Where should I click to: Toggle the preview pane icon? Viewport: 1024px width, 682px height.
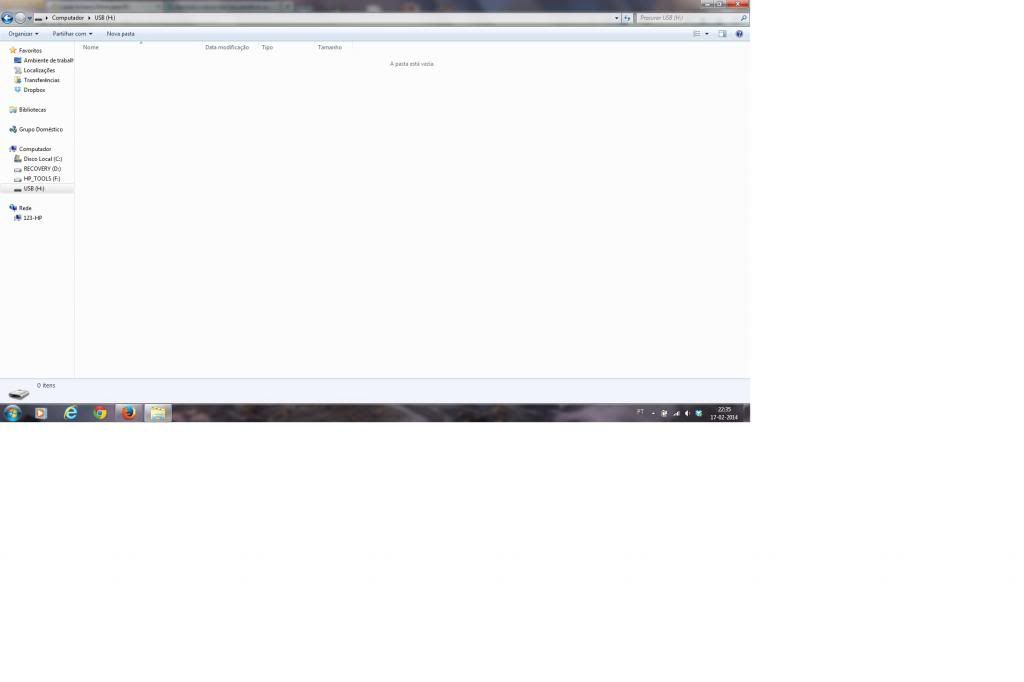click(722, 34)
